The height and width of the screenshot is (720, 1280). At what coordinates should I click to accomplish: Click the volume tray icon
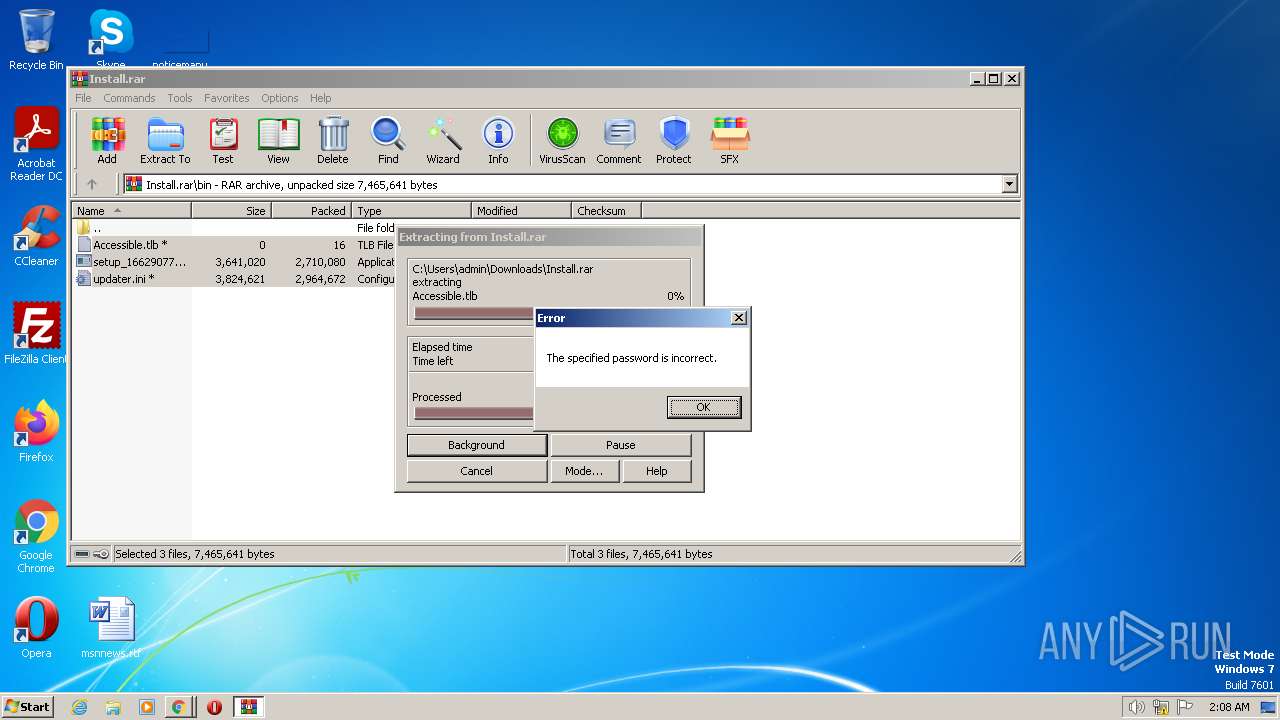click(x=1136, y=707)
